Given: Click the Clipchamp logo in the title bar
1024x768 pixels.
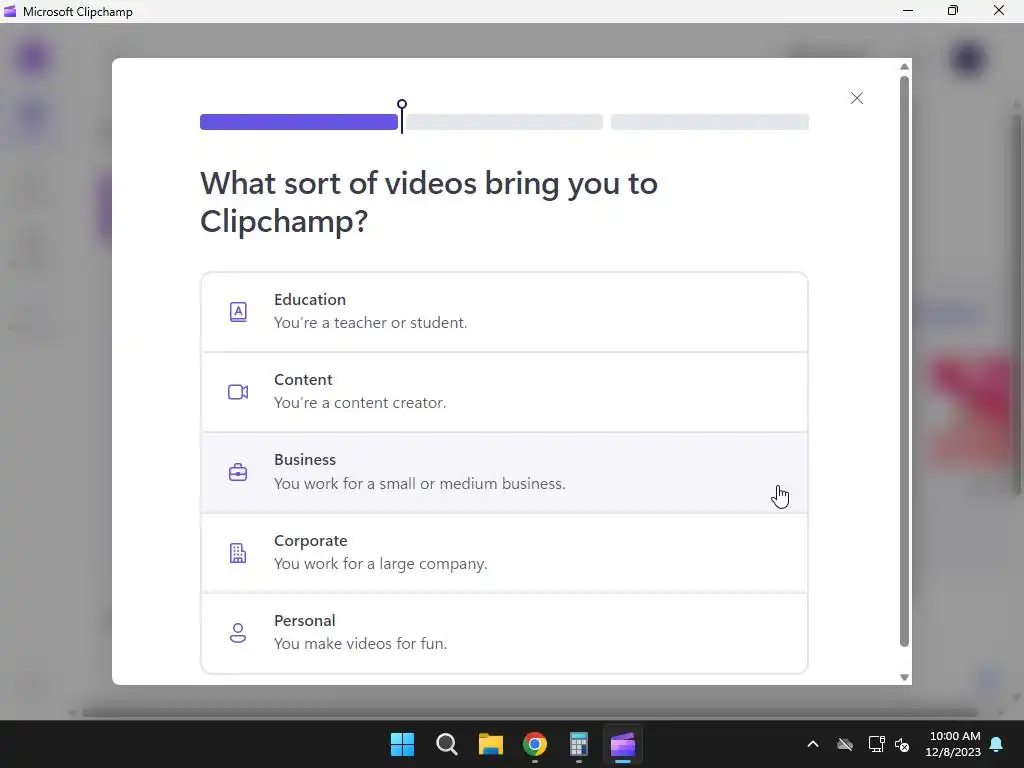Looking at the screenshot, I should click(10, 11).
